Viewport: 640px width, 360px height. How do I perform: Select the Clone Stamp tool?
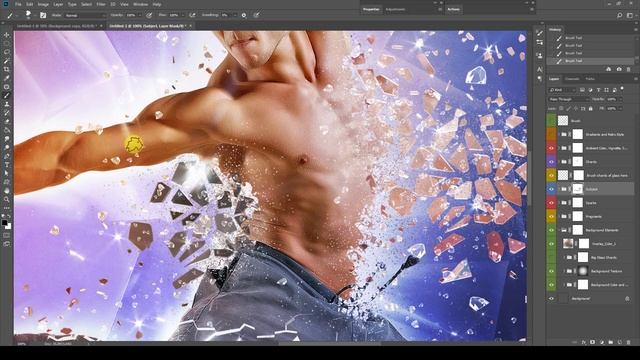[7, 104]
